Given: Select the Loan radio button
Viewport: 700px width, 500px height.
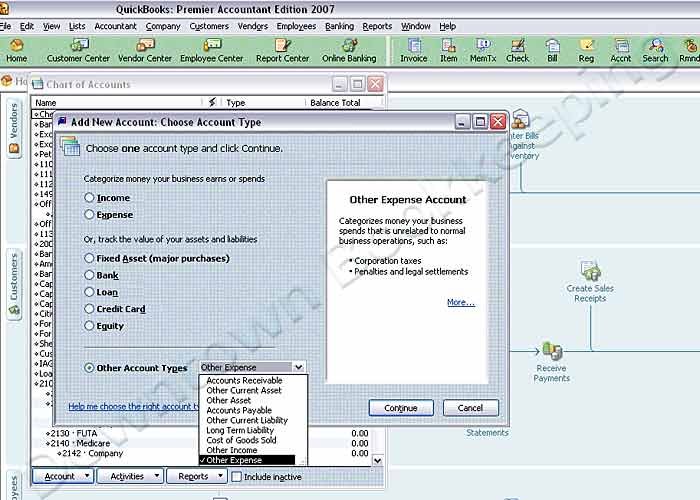Looking at the screenshot, I should click(89, 292).
